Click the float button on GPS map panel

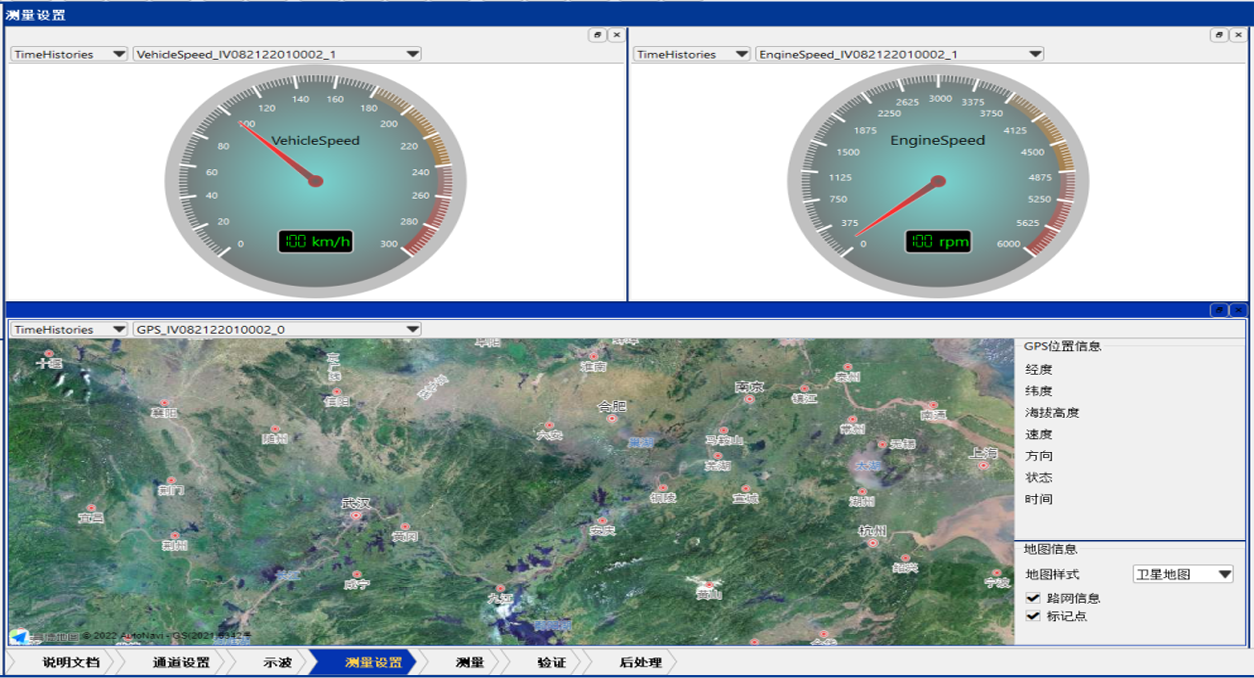pyautogui.click(x=1218, y=310)
